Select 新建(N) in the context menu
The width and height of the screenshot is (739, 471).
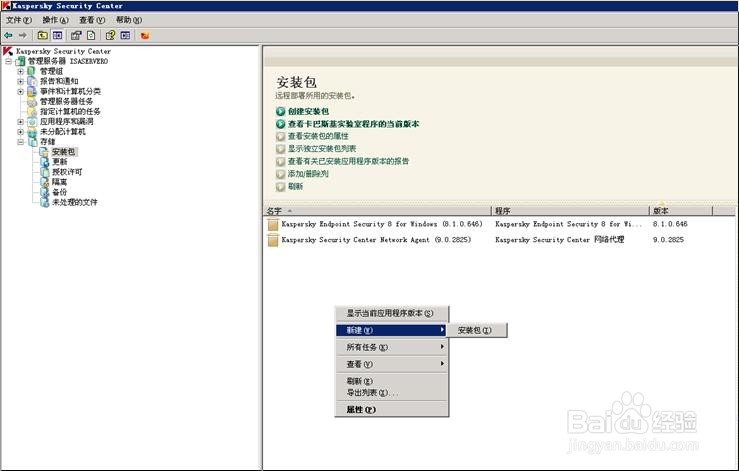tap(392, 330)
